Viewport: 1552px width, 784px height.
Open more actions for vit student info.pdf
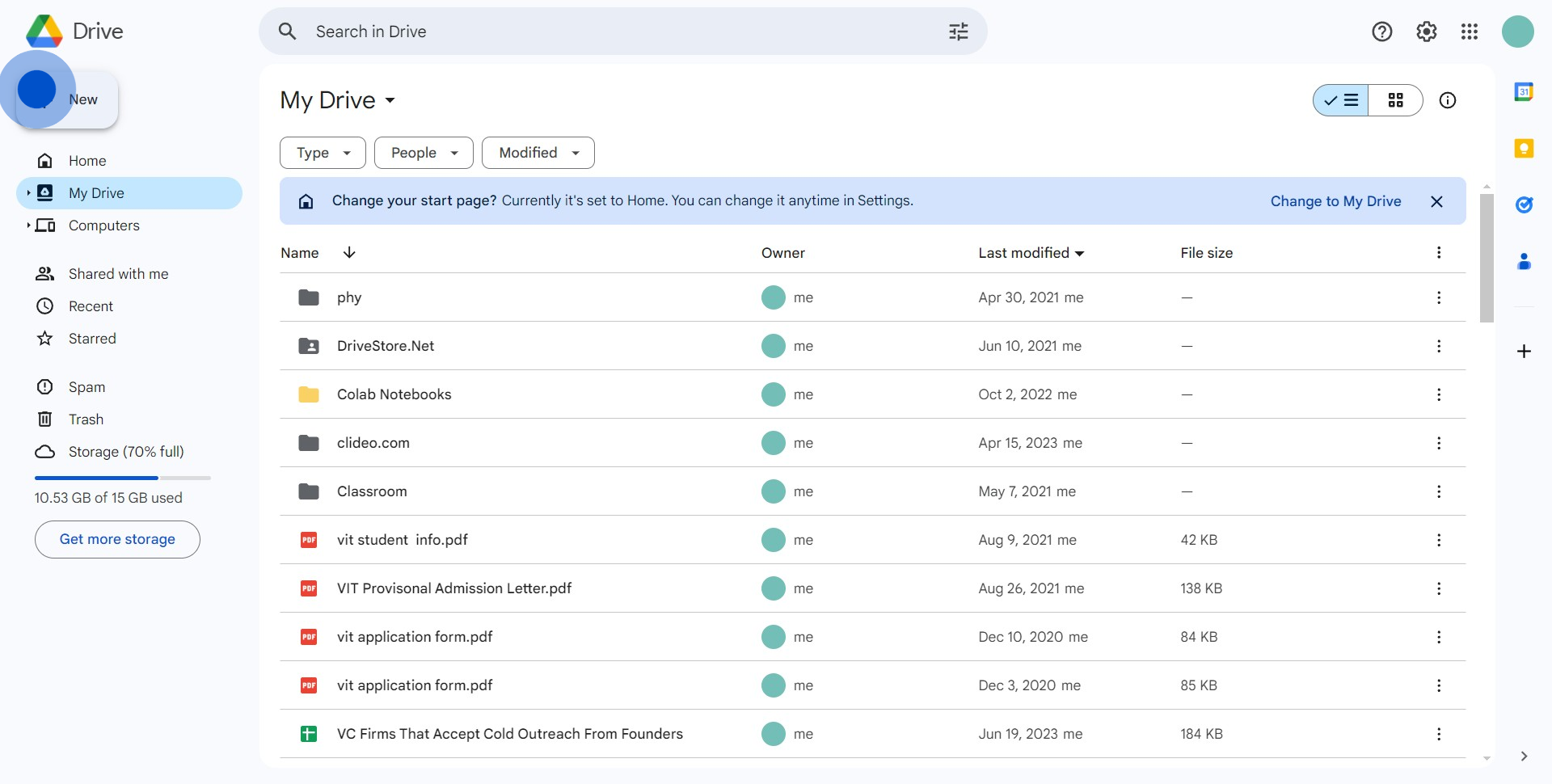[1439, 540]
